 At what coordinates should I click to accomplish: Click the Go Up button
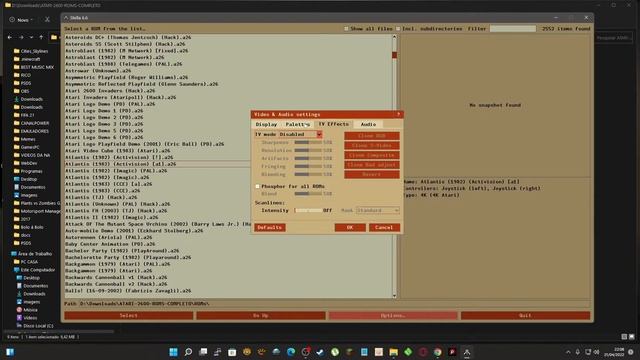coord(261,316)
